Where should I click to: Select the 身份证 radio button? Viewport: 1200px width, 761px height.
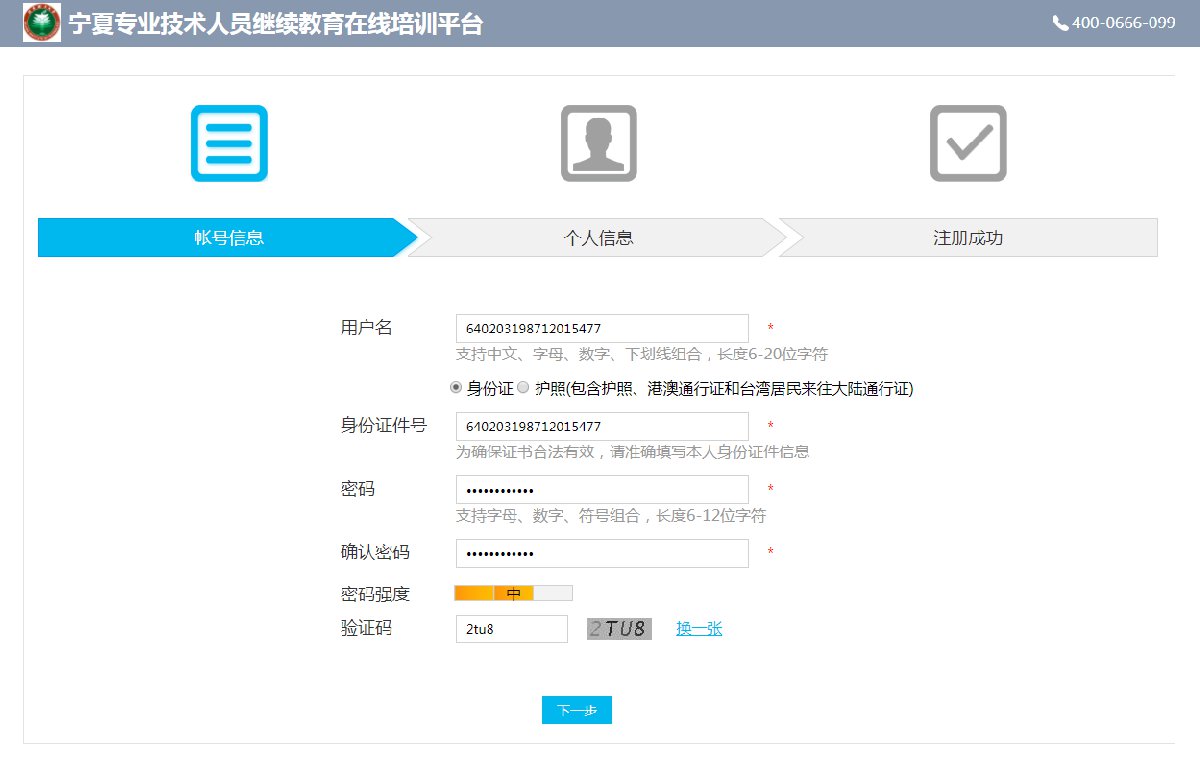(457, 388)
